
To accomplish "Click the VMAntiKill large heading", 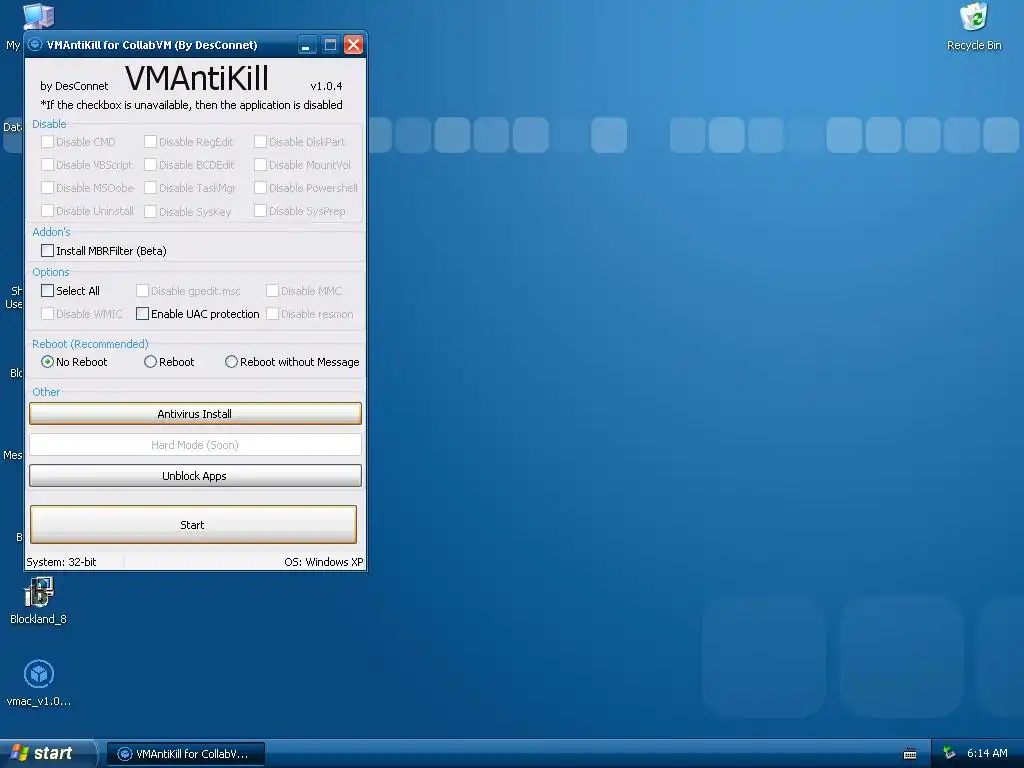I will click(197, 78).
